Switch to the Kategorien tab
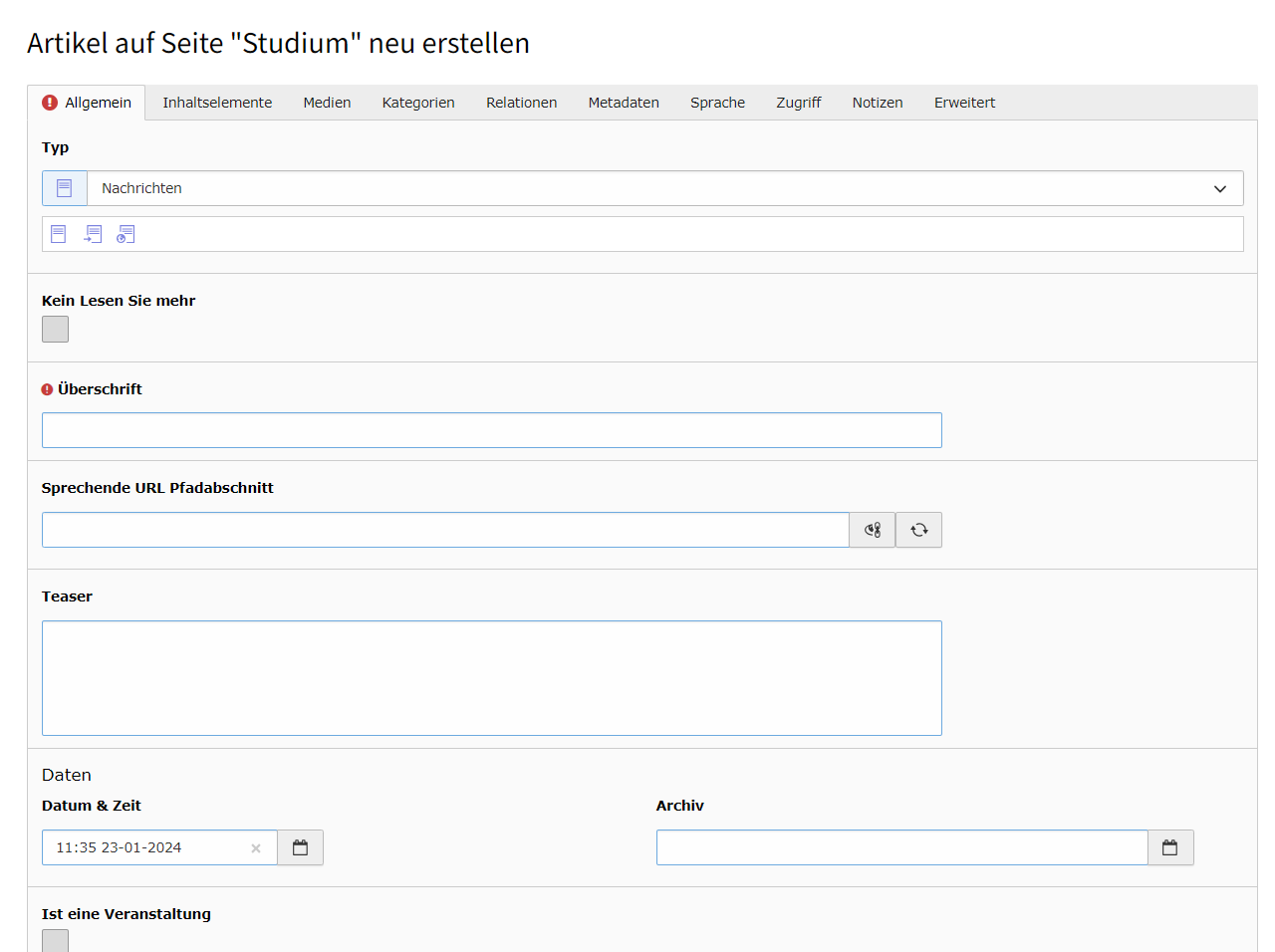Screen dimensions: 1275x952 [x=418, y=103]
